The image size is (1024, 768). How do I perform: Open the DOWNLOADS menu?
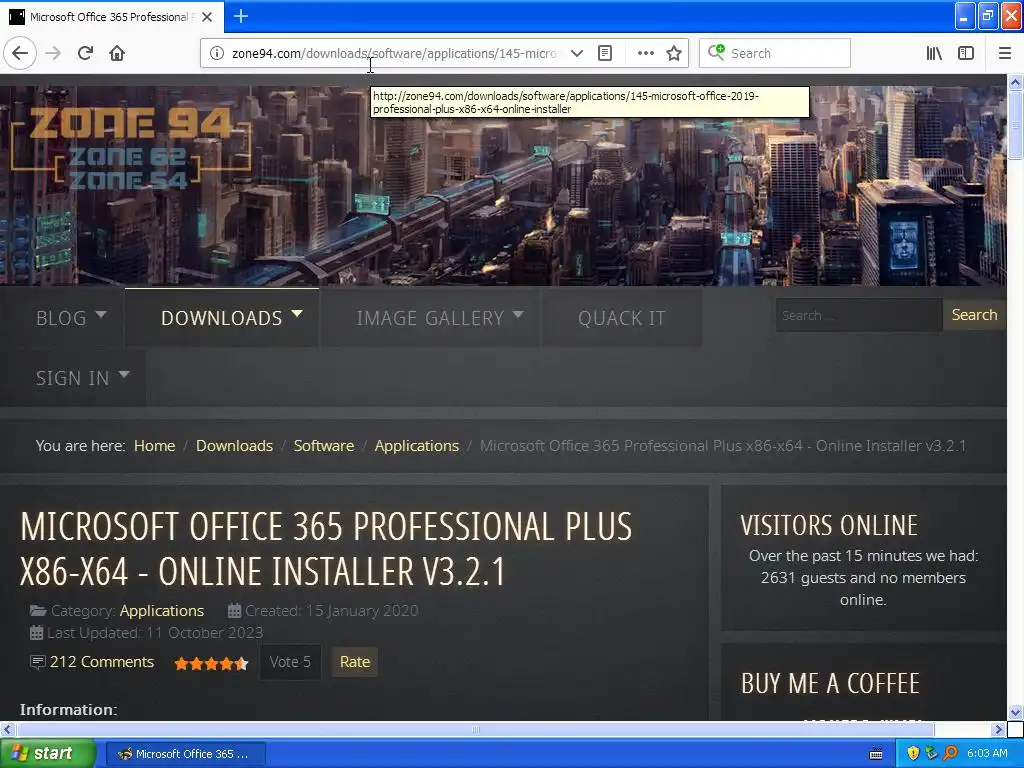pyautogui.click(x=222, y=317)
